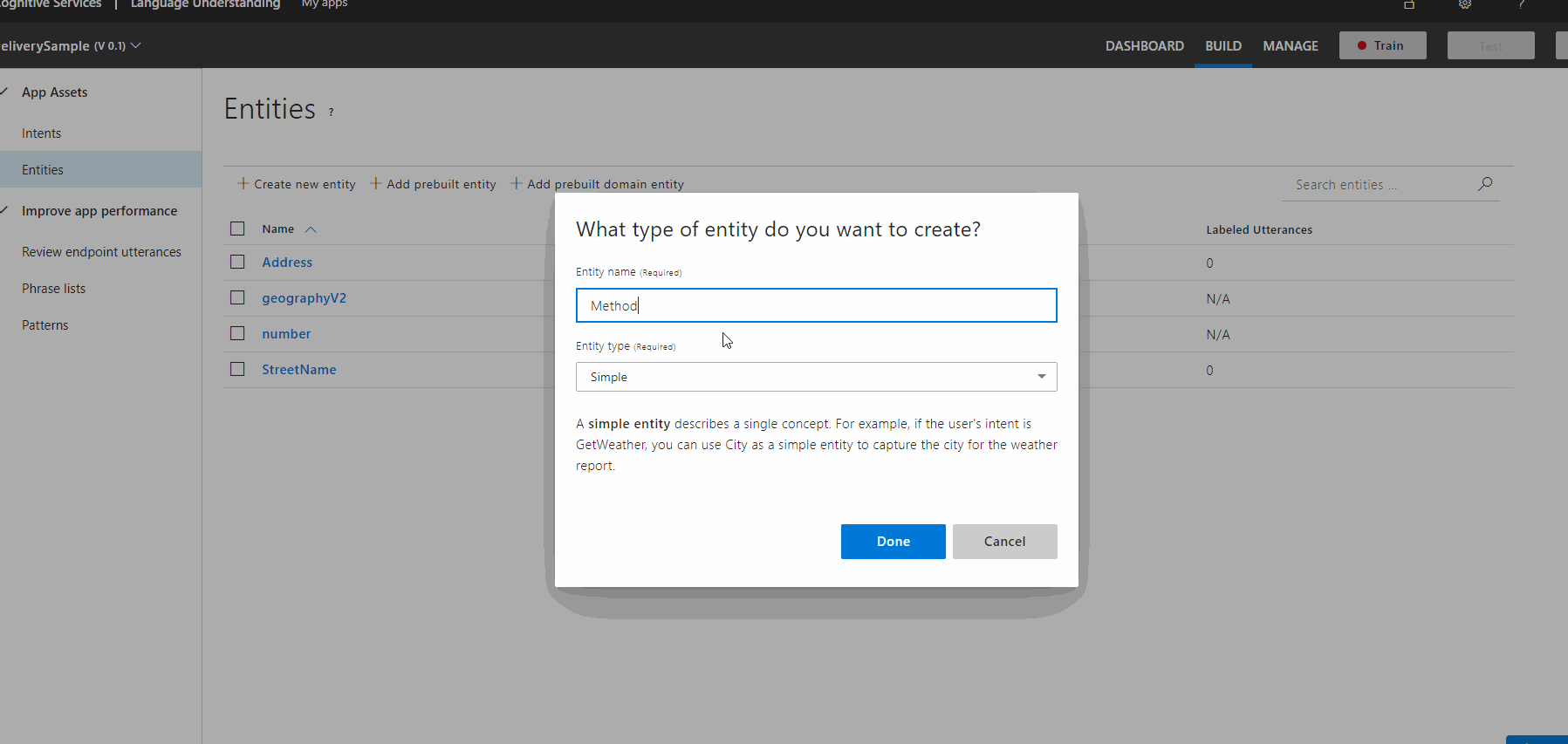
Task: Click the notifications icon in top bar
Action: [x=1408, y=4]
